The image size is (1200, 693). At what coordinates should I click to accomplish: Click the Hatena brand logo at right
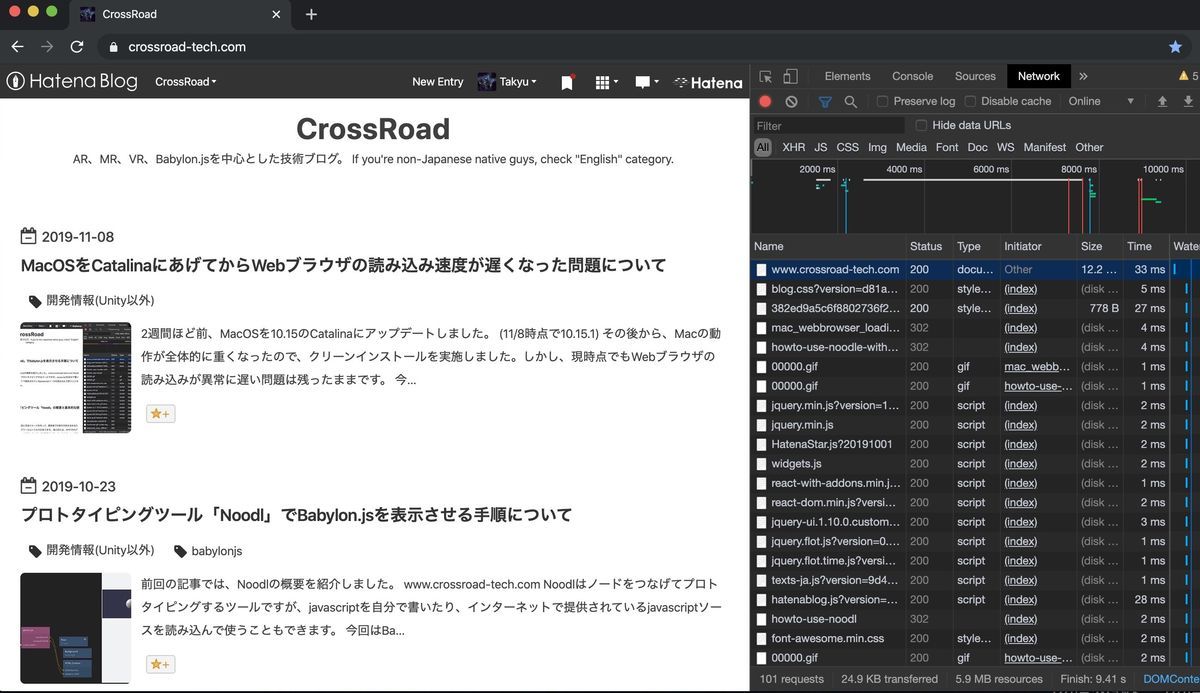[708, 82]
